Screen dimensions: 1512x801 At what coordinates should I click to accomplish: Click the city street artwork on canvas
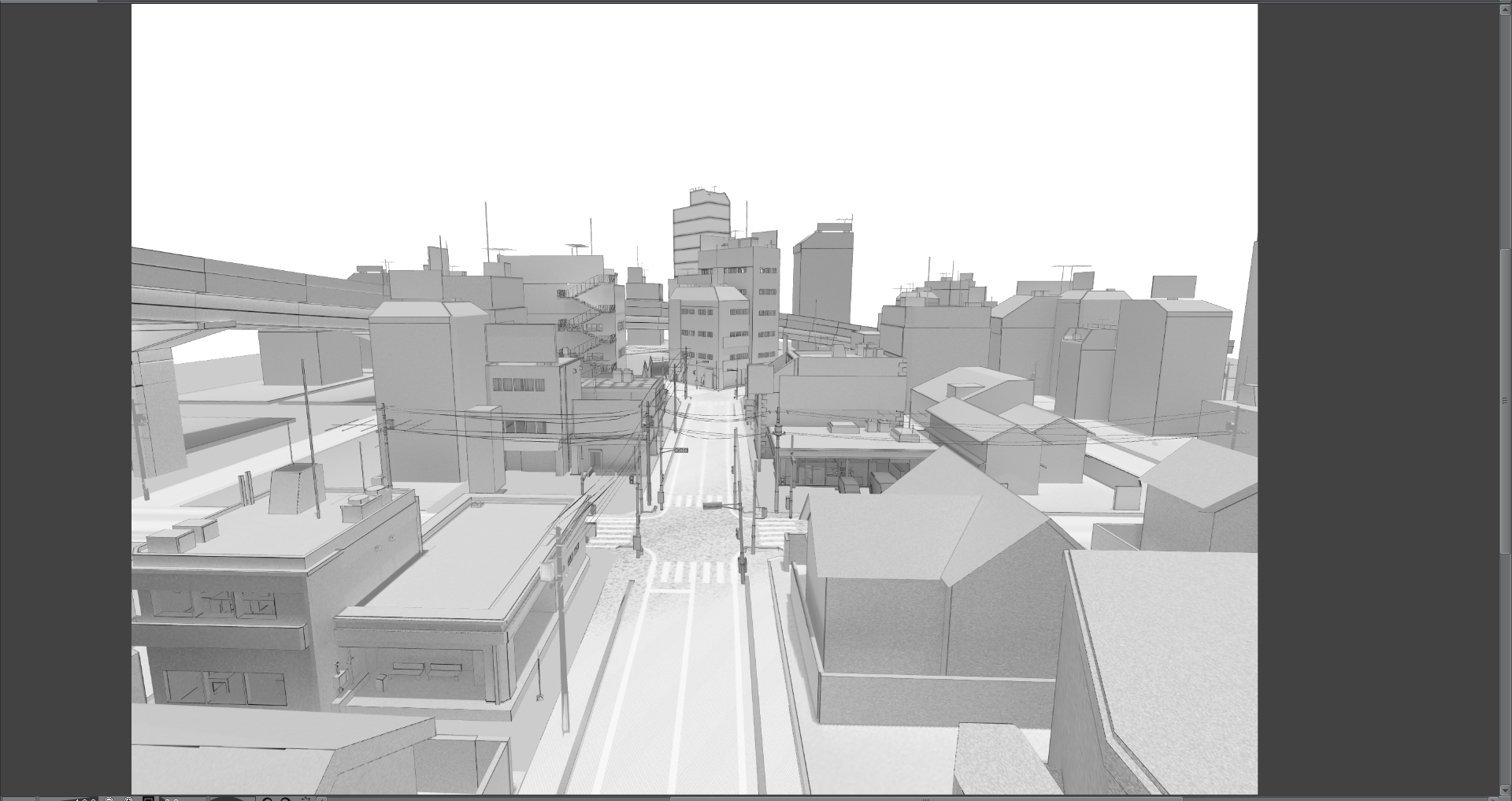point(694,399)
